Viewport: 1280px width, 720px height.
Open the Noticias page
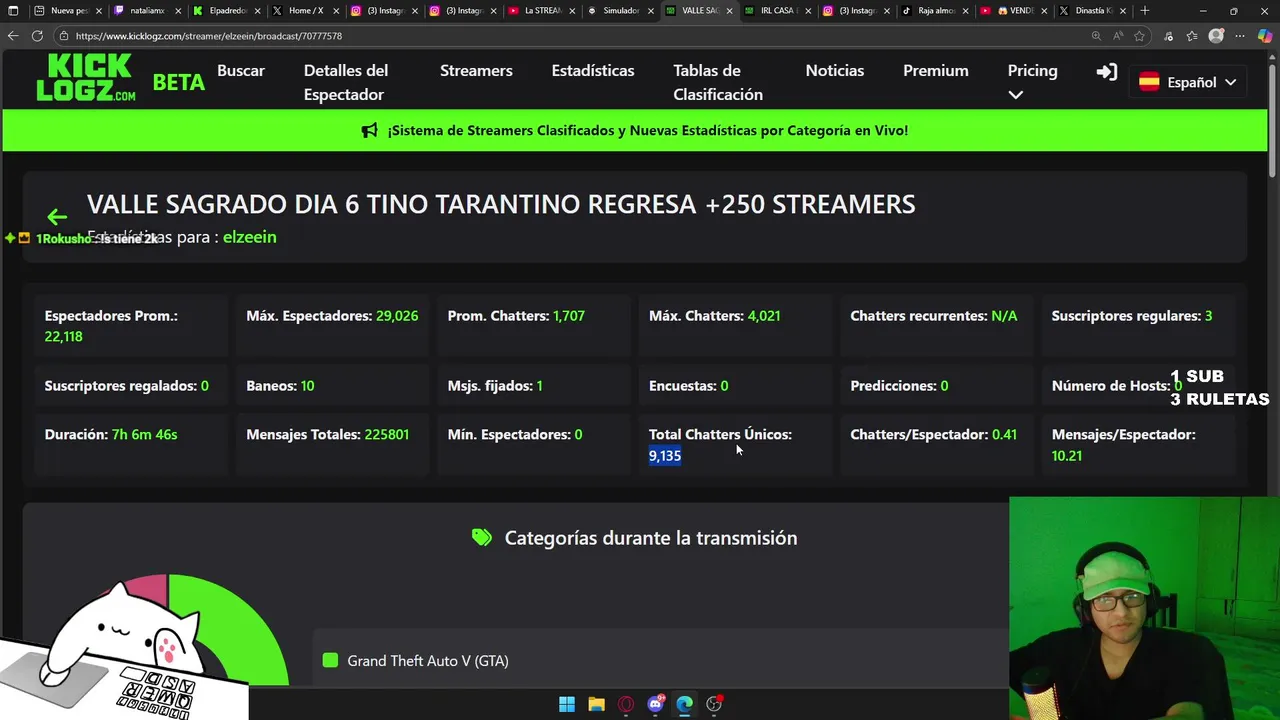(x=835, y=71)
